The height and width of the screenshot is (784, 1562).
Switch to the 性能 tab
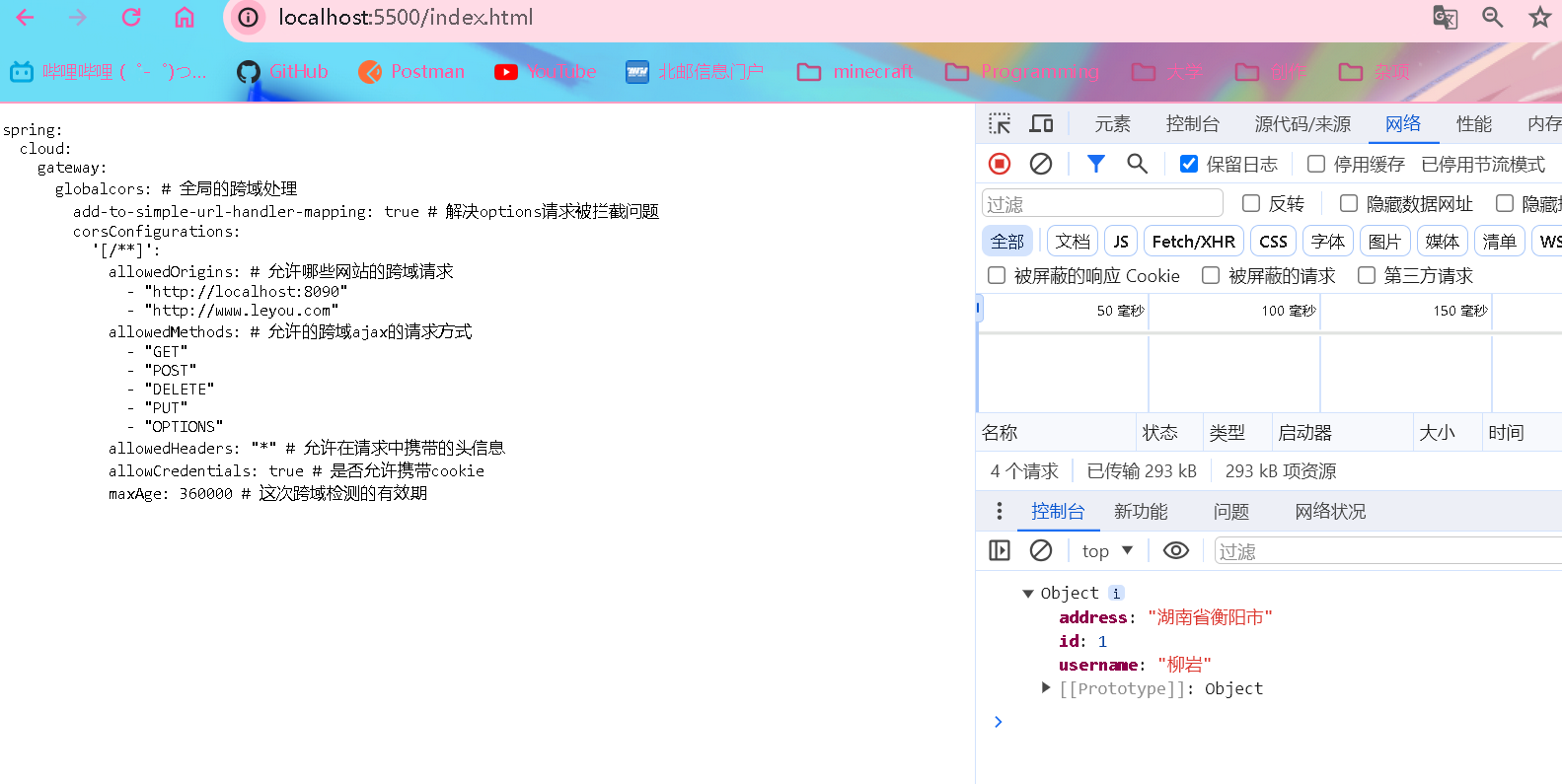(x=1474, y=123)
